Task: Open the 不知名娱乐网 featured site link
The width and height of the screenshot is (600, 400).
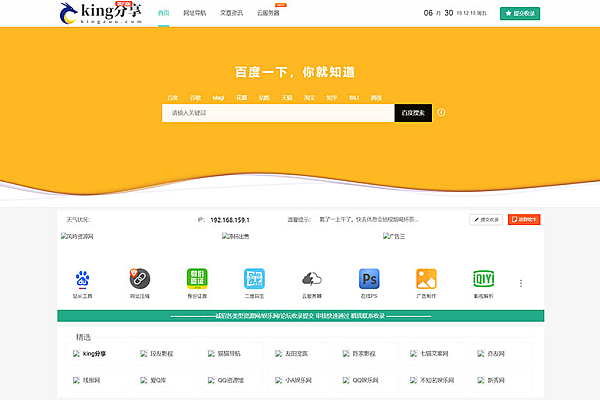Action: pos(433,380)
